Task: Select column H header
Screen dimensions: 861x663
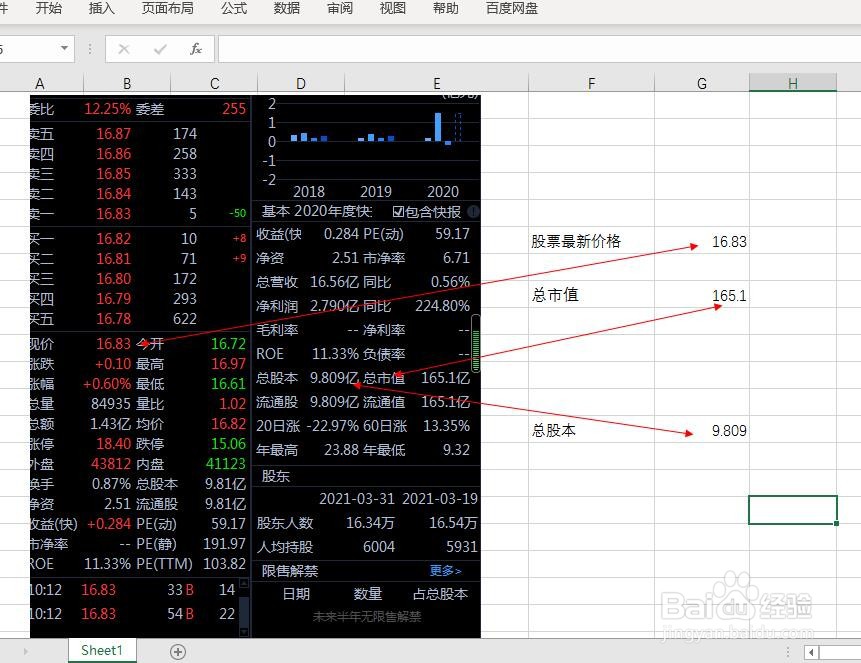Action: 793,83
